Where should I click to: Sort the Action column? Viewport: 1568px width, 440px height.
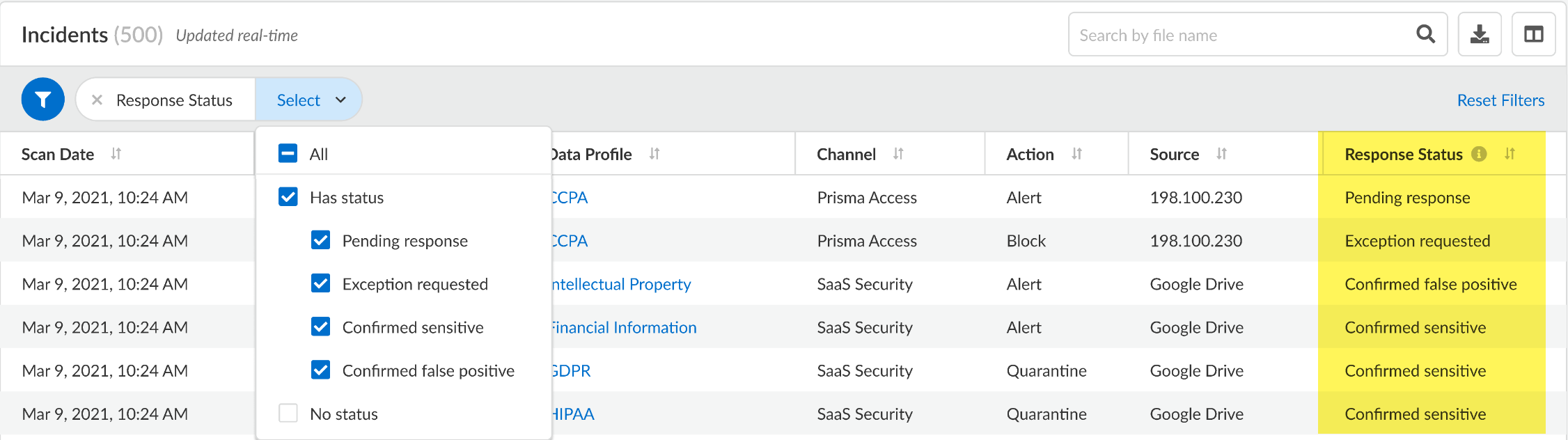pos(1076,154)
